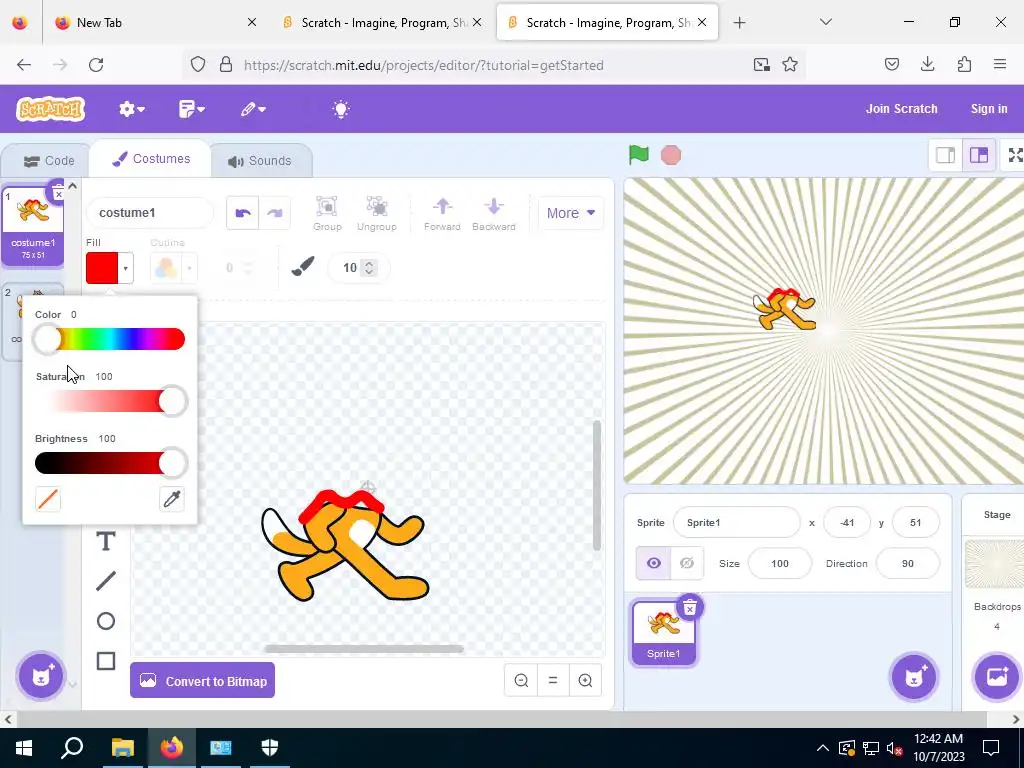The height and width of the screenshot is (768, 1024).
Task: Switch to the Sounds tab
Action: click(x=260, y=161)
